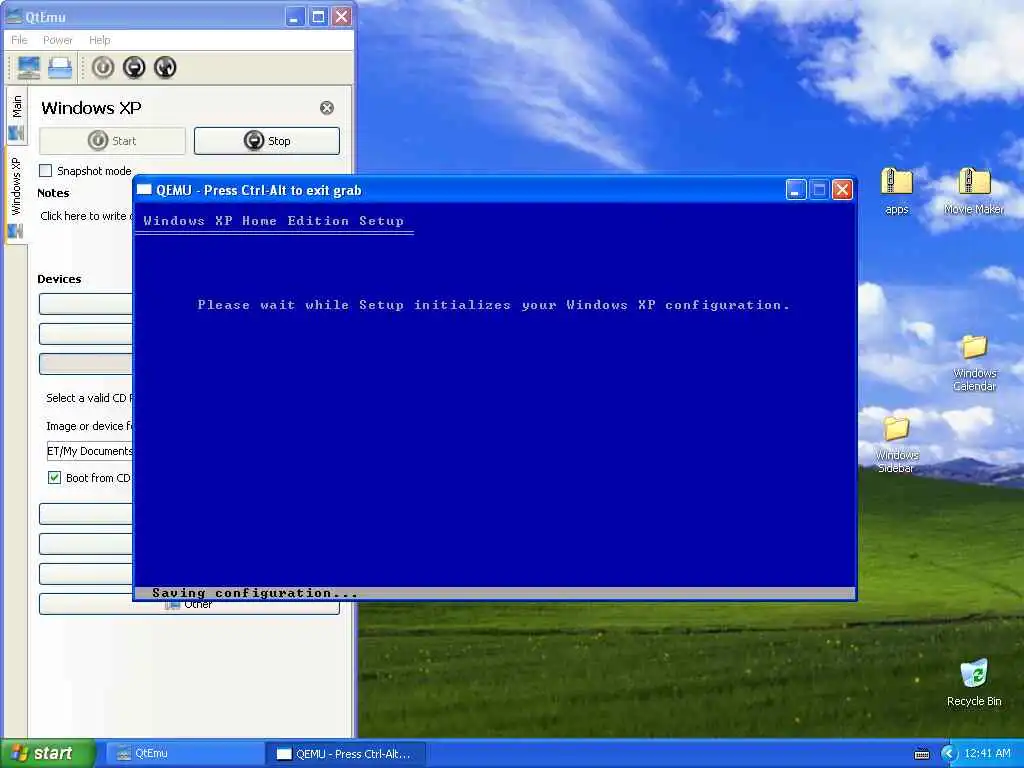This screenshot has height=768, width=1024.
Task: Click the Start button for the VM
Action: click(x=112, y=141)
